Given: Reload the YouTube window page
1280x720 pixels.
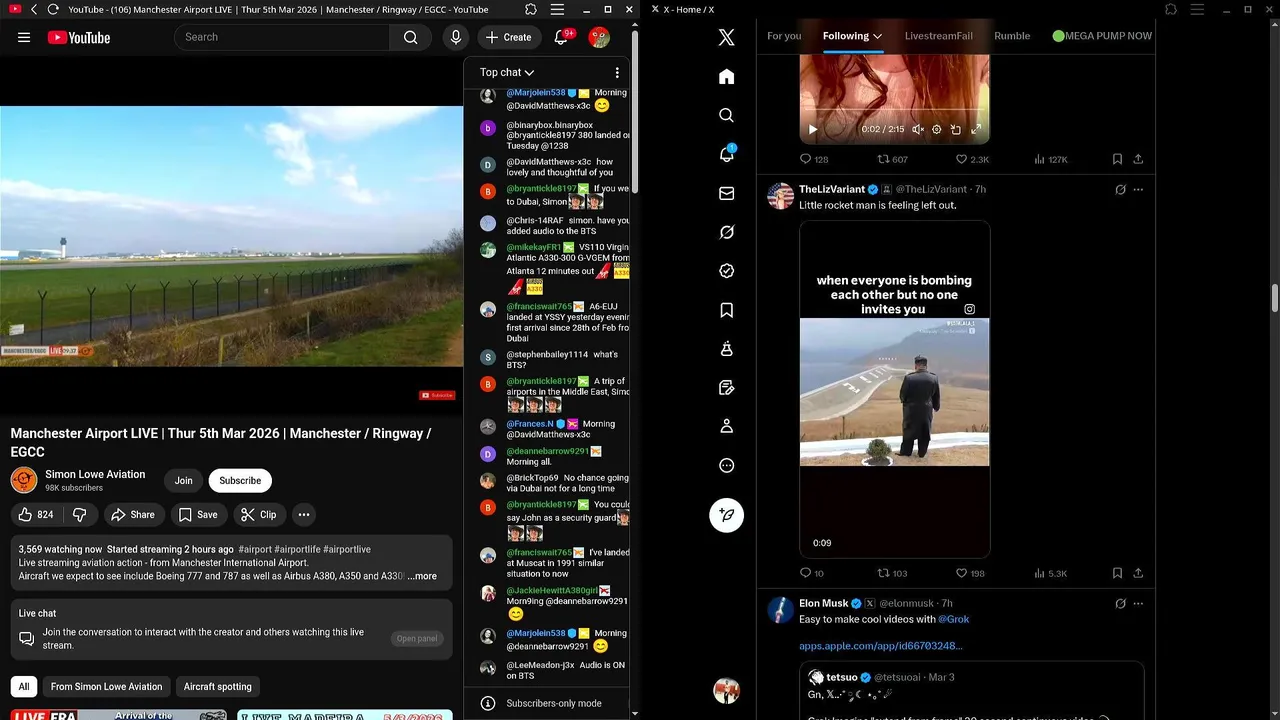Looking at the screenshot, I should click(x=53, y=9).
